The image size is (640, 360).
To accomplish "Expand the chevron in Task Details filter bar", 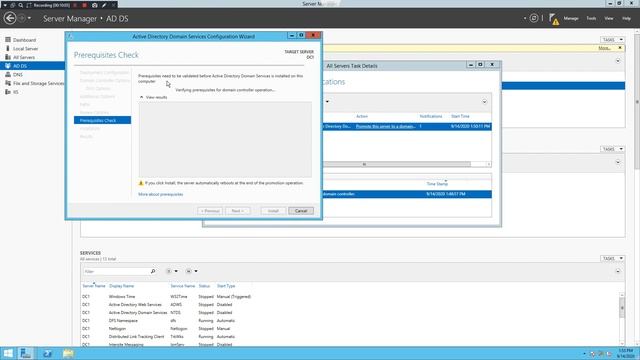I will [484, 102].
